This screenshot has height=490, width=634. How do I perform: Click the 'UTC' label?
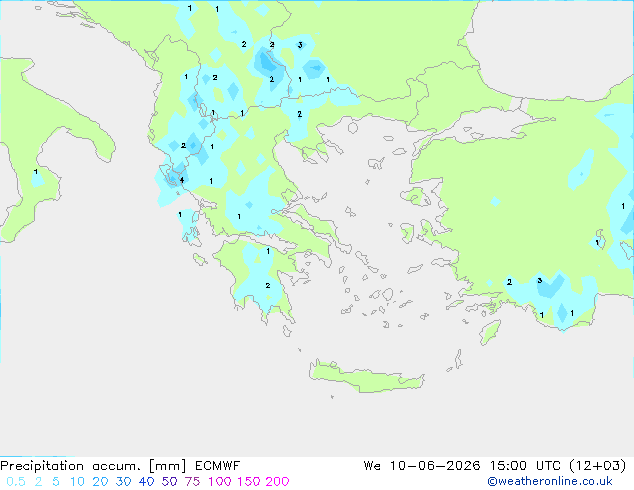click(548, 466)
